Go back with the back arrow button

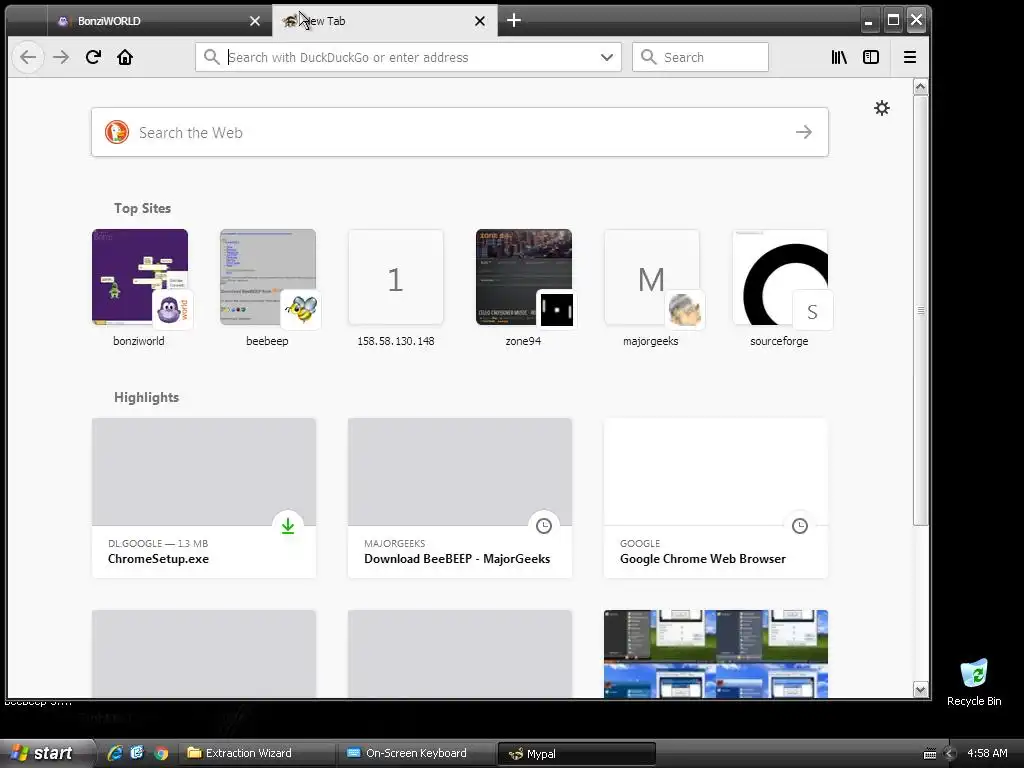(x=28, y=57)
